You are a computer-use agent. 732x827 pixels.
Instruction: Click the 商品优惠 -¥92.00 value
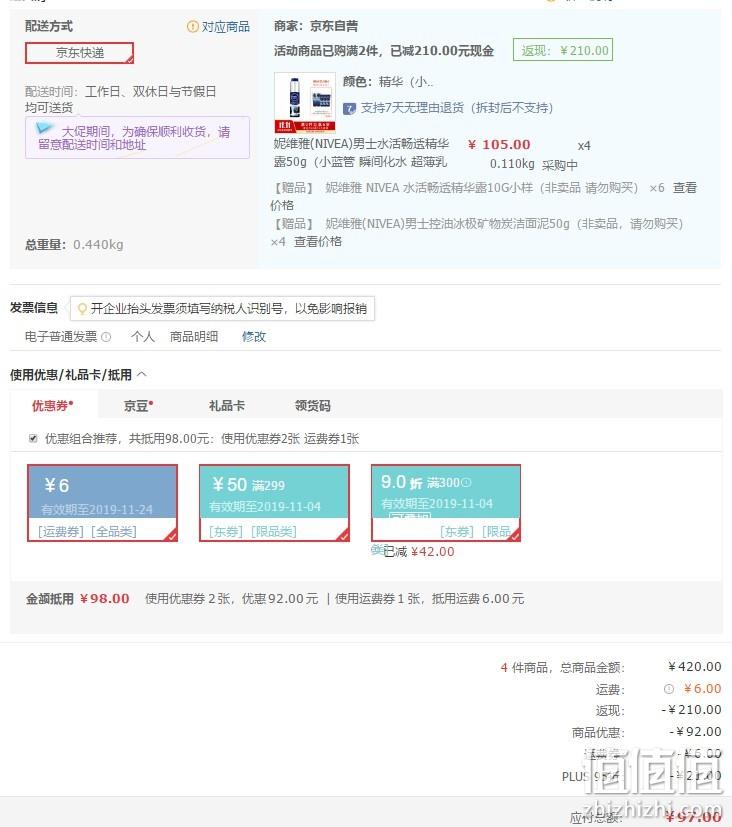coord(695,732)
